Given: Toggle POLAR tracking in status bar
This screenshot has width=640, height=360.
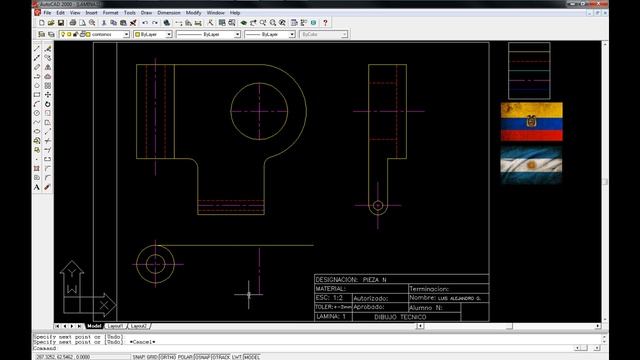Looking at the screenshot, I should click(185, 357).
